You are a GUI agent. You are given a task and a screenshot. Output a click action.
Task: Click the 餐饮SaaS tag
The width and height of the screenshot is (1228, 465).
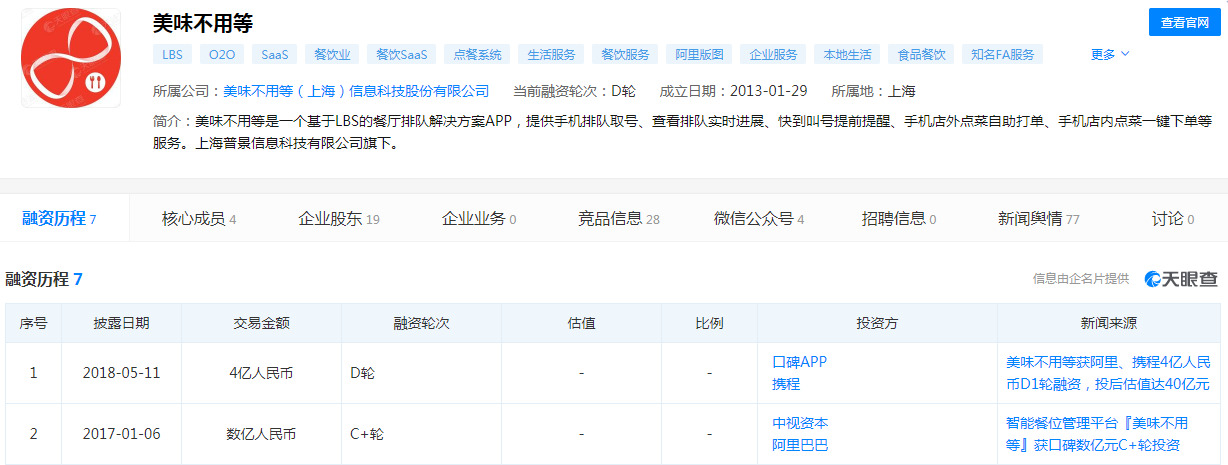[402, 54]
